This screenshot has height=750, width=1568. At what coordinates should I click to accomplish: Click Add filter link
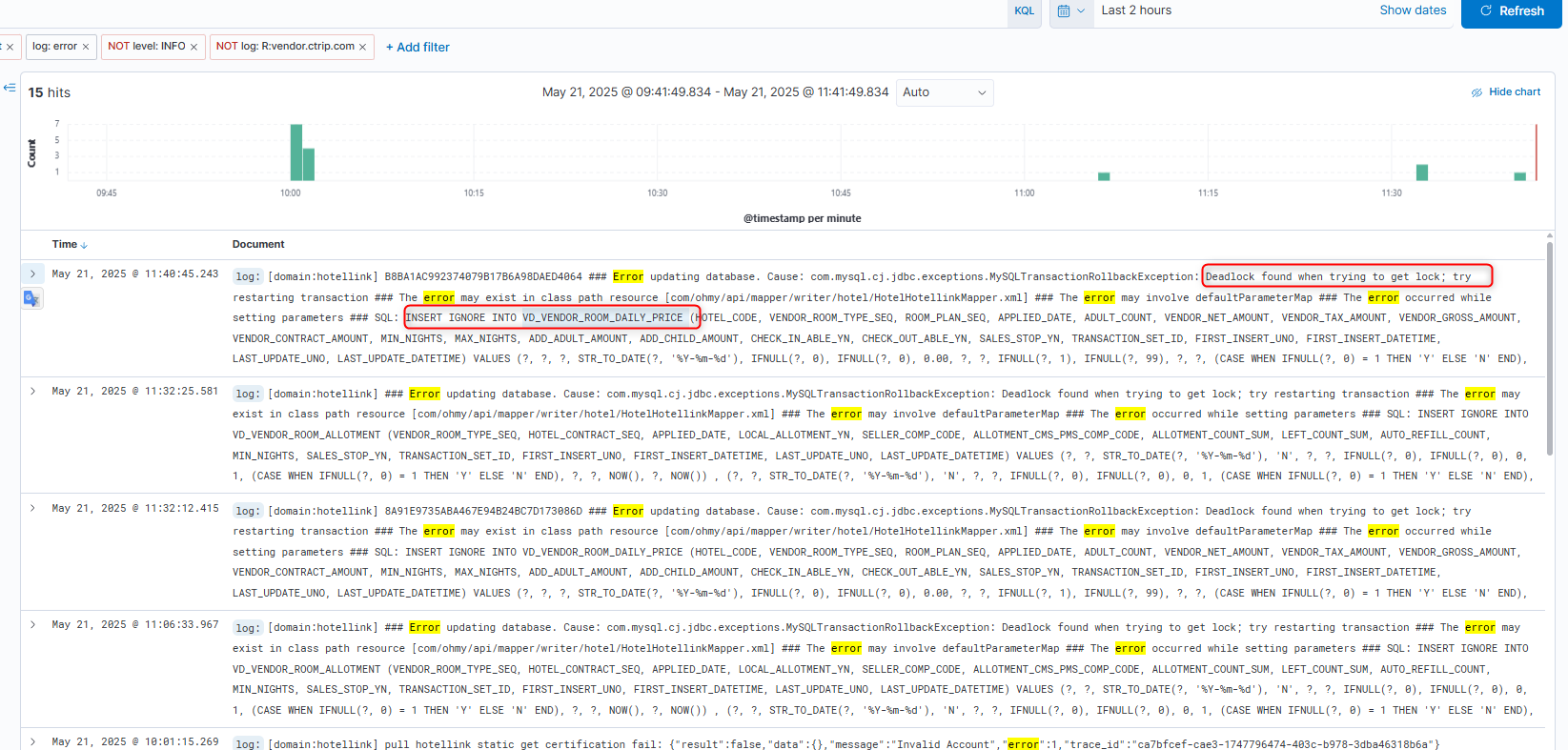click(417, 47)
